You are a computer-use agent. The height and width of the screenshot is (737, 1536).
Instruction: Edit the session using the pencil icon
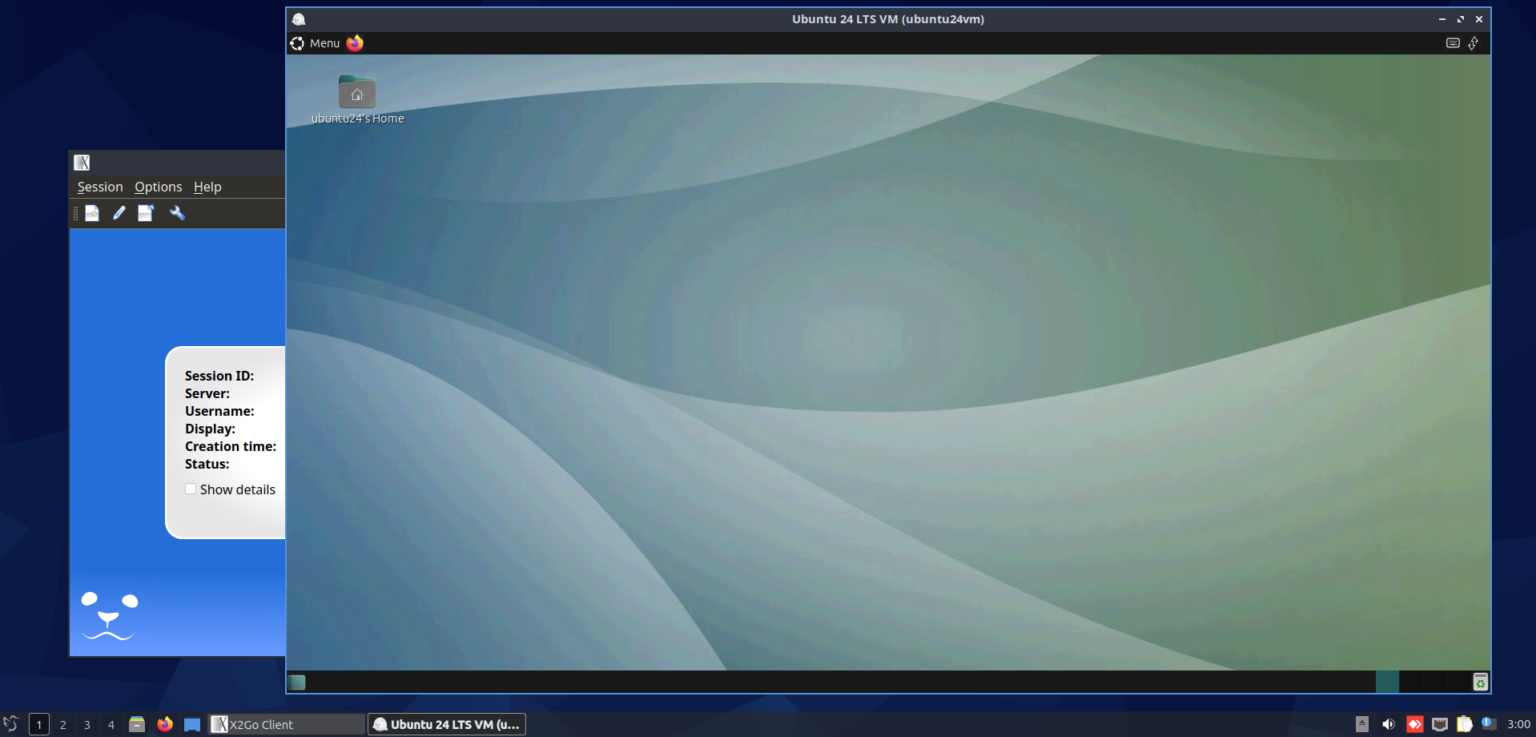(x=118, y=212)
